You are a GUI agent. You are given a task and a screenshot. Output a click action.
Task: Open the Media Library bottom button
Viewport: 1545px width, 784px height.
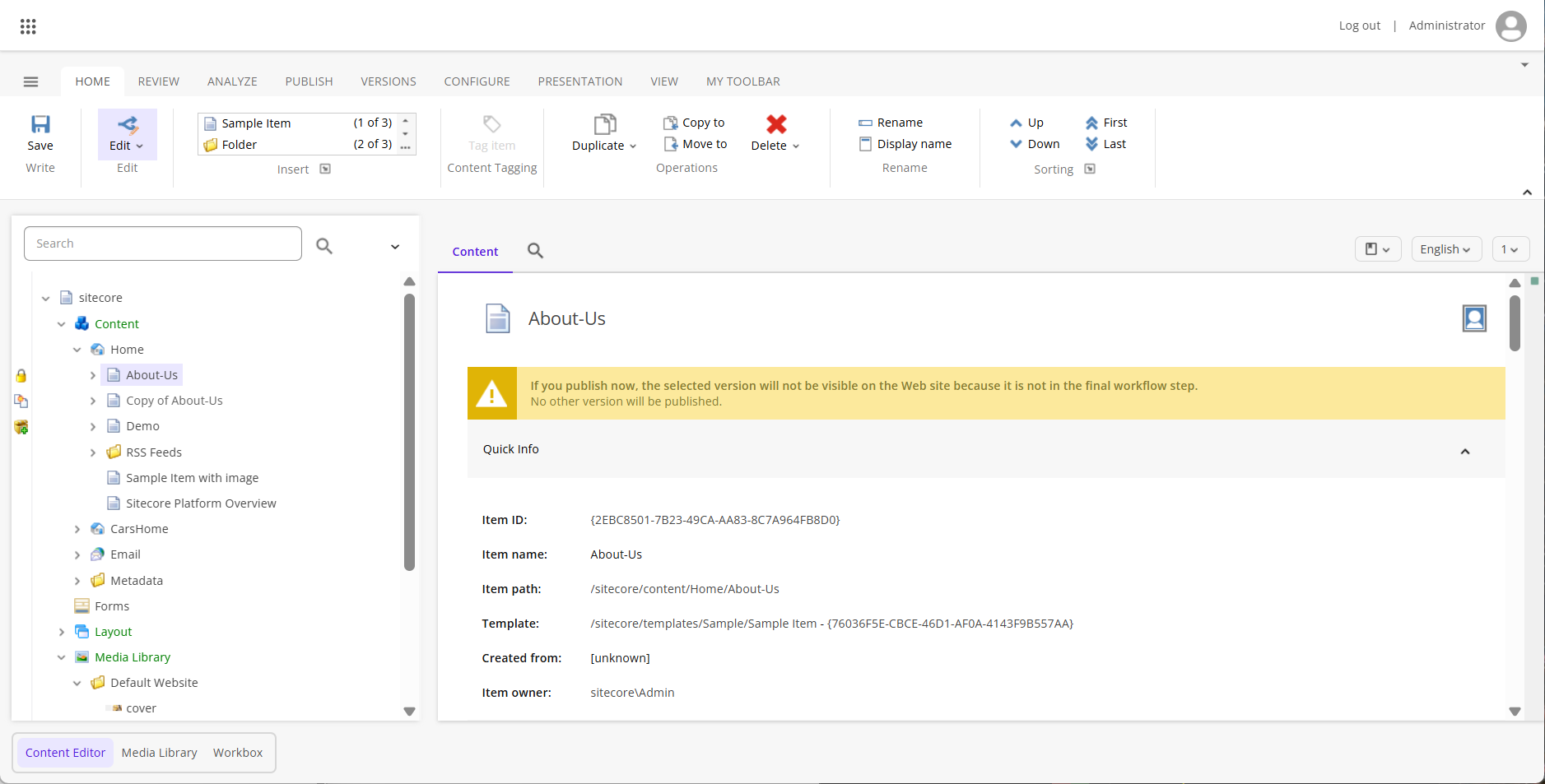click(x=160, y=753)
